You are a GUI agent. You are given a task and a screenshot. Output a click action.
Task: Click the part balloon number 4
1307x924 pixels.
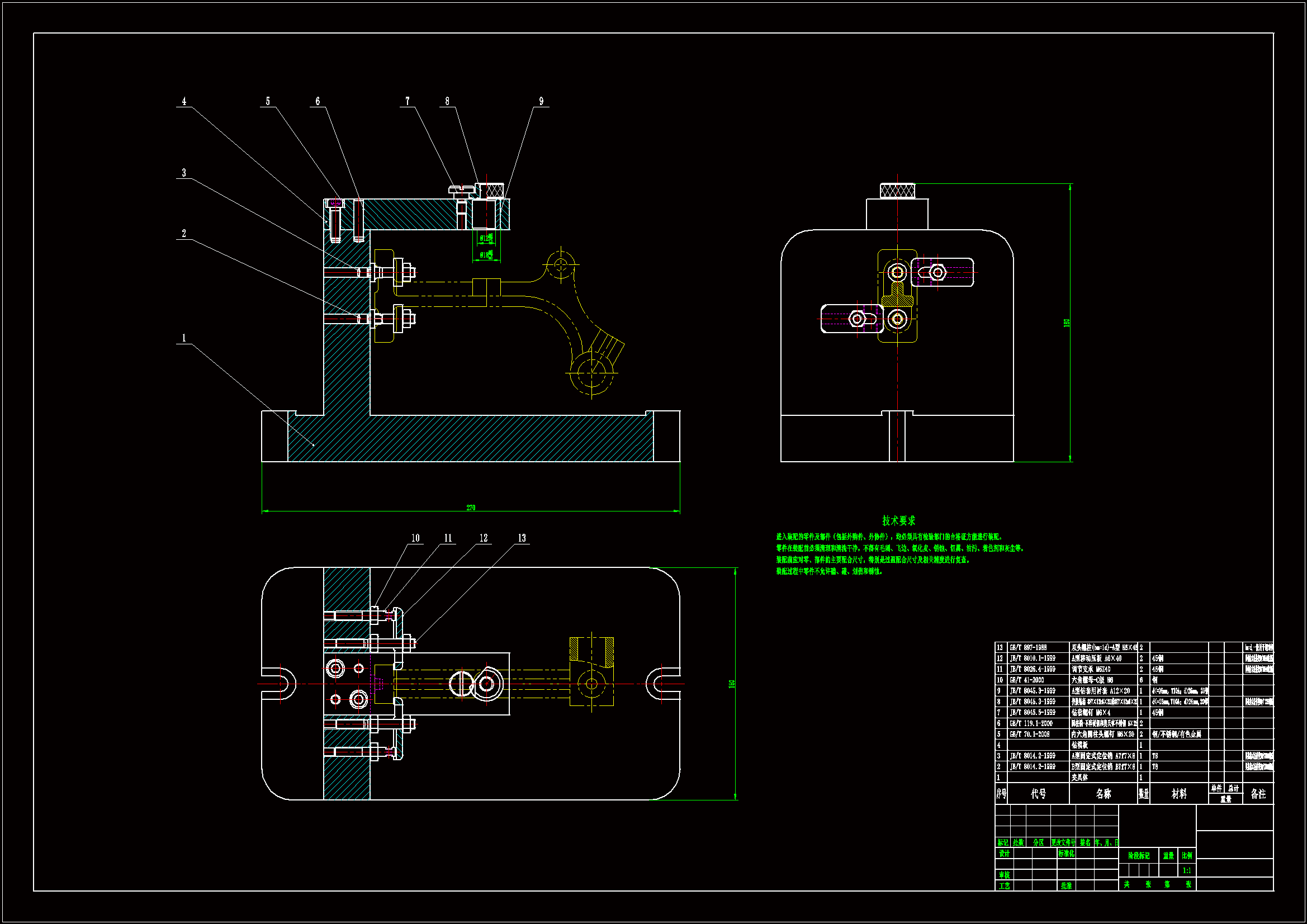[184, 101]
